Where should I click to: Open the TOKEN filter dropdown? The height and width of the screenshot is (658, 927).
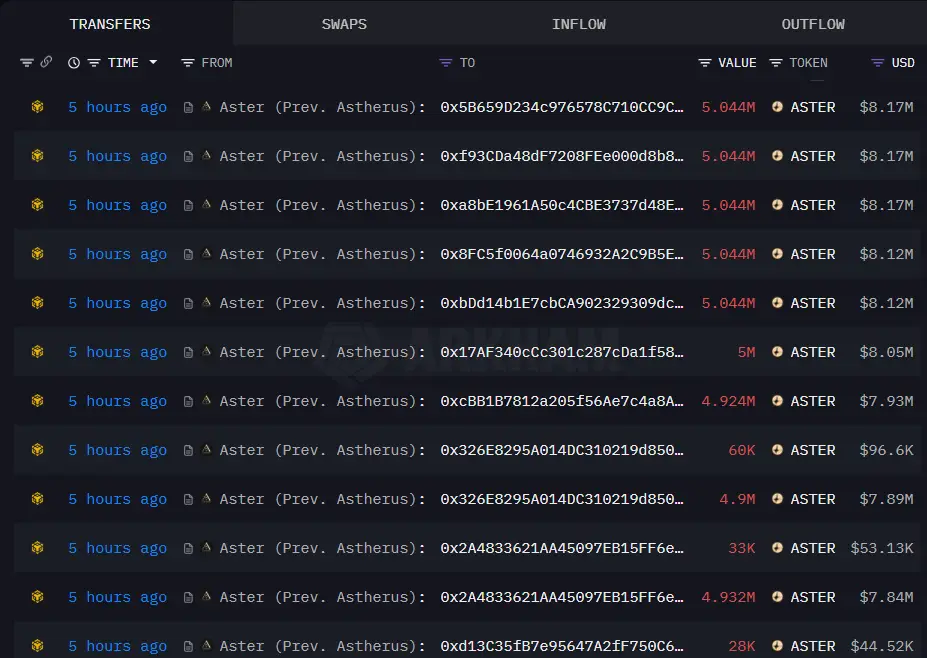(x=776, y=62)
